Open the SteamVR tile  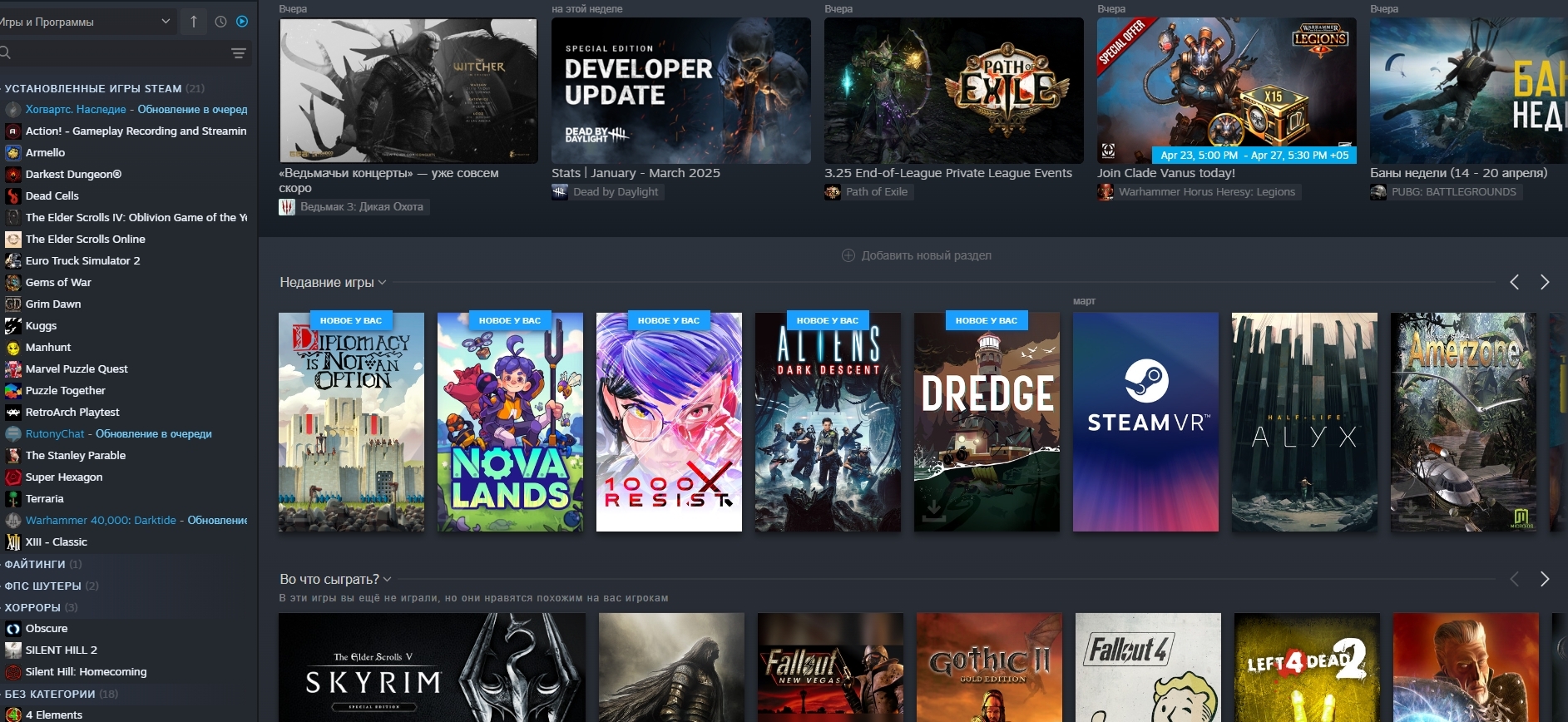[1145, 423]
